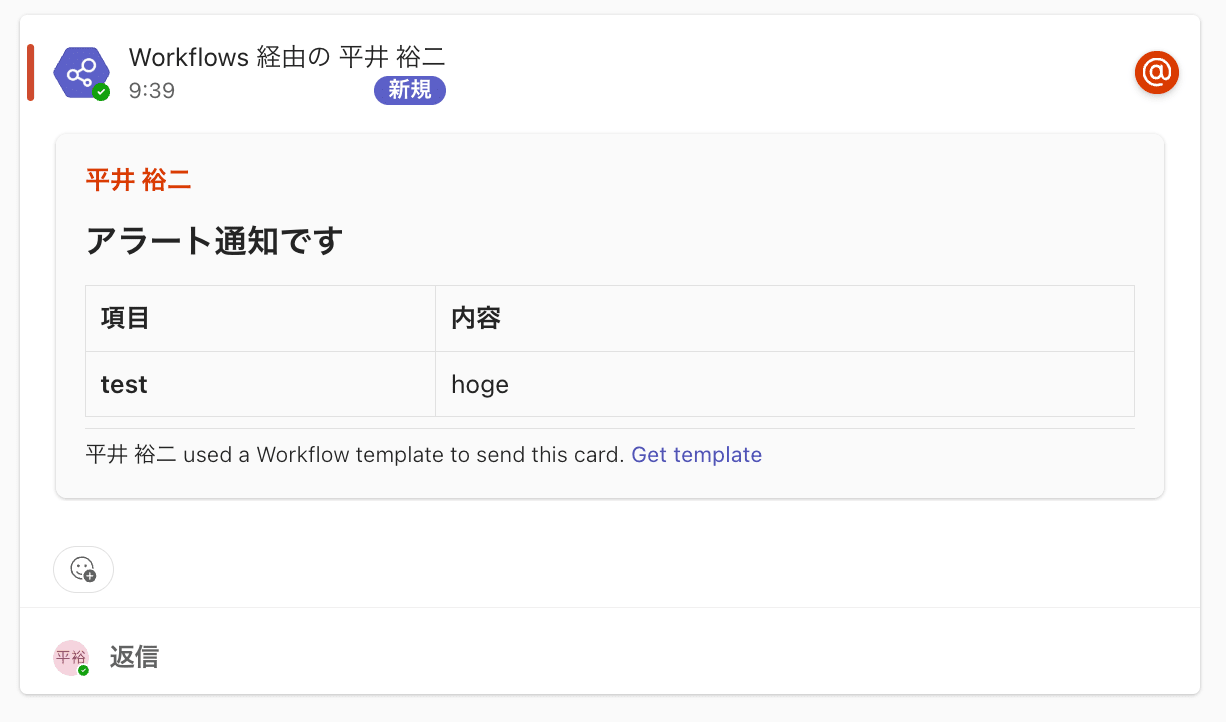Viewport: 1226px width, 722px height.
Task: Click the hoge table cell
Action: [785, 384]
